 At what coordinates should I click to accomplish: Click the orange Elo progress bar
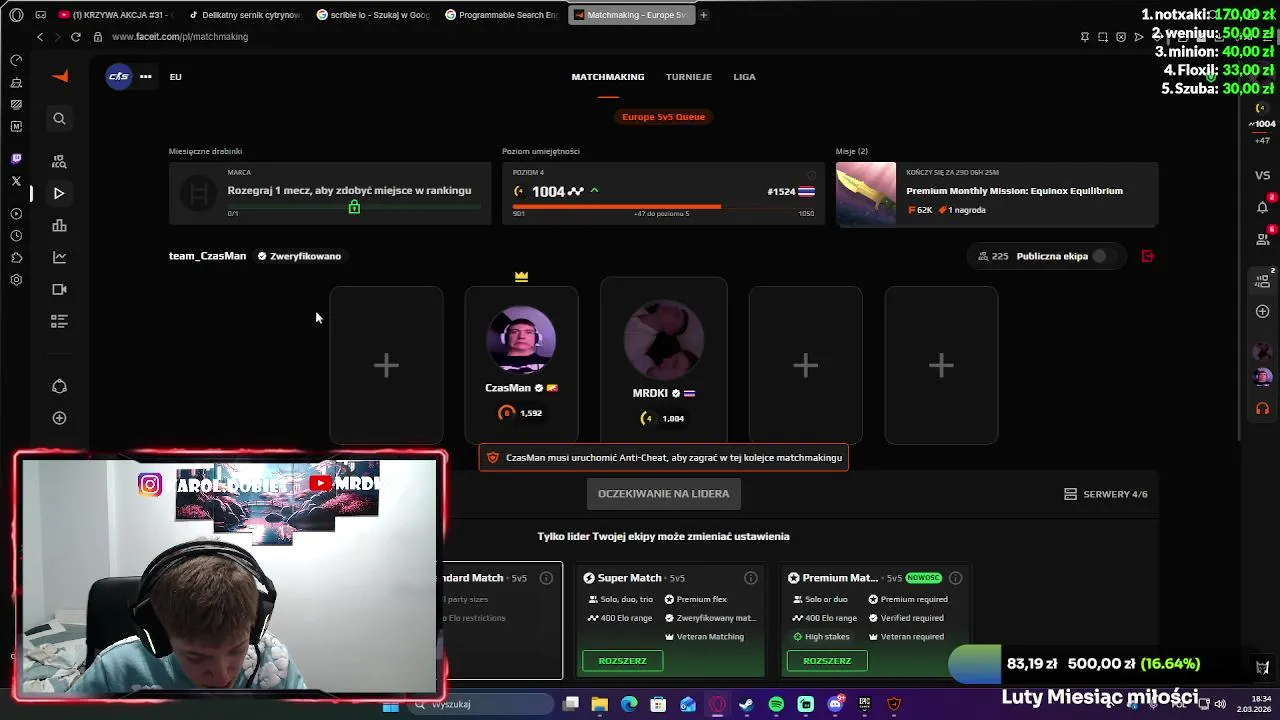616,207
